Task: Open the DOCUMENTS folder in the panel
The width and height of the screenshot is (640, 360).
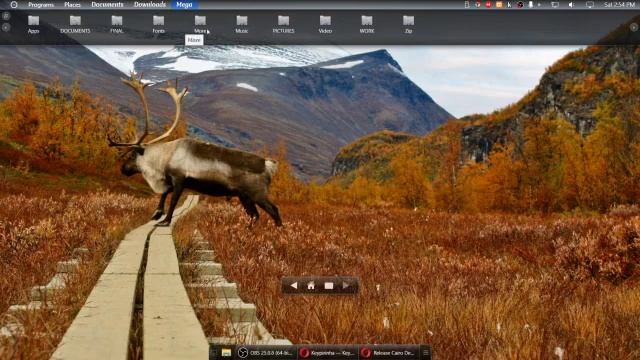Action: (x=75, y=24)
